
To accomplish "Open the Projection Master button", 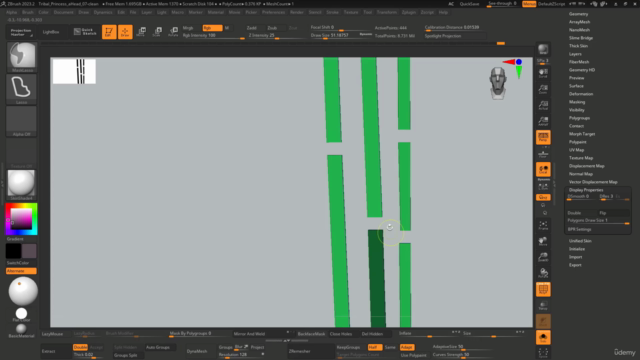I will click(x=21, y=32).
